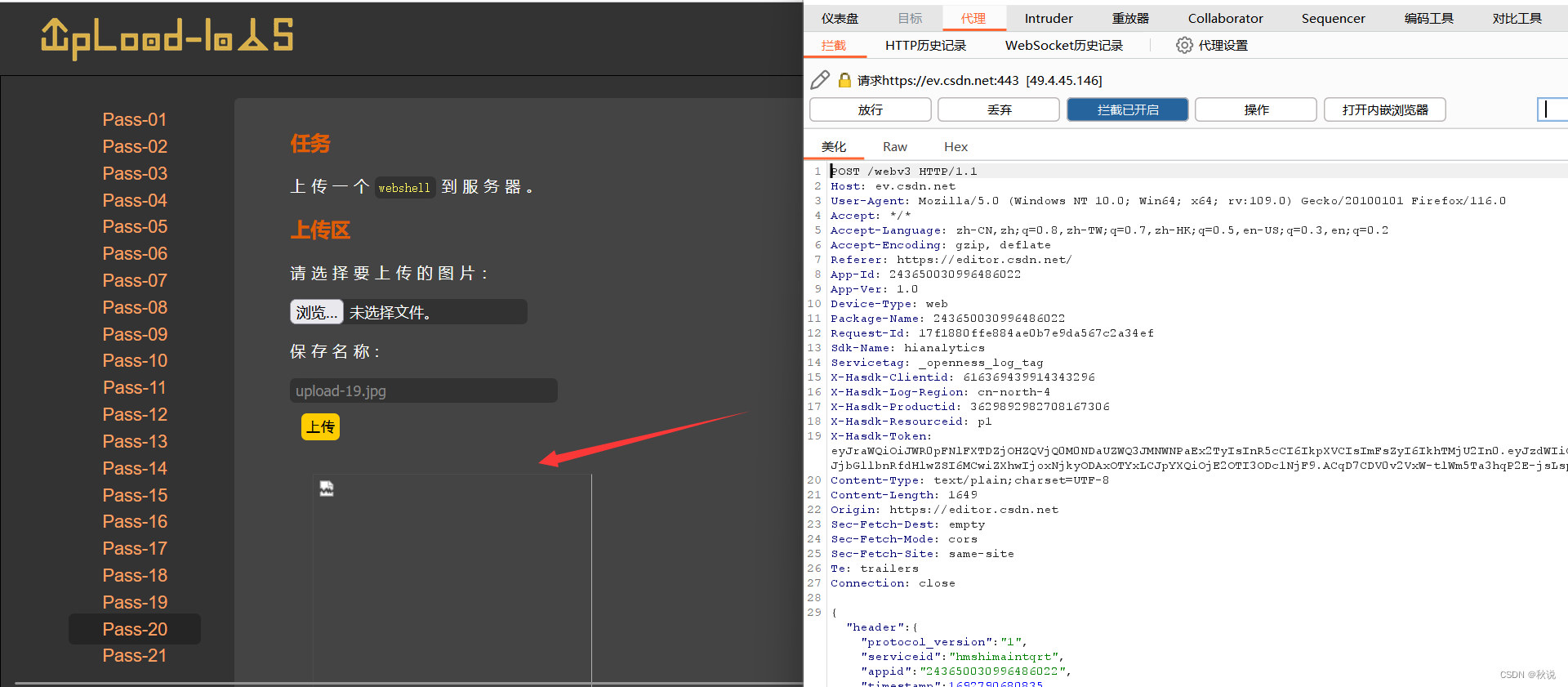This screenshot has height=687, width=1568.
Task: Switch to the Hex view tab
Action: (955, 146)
